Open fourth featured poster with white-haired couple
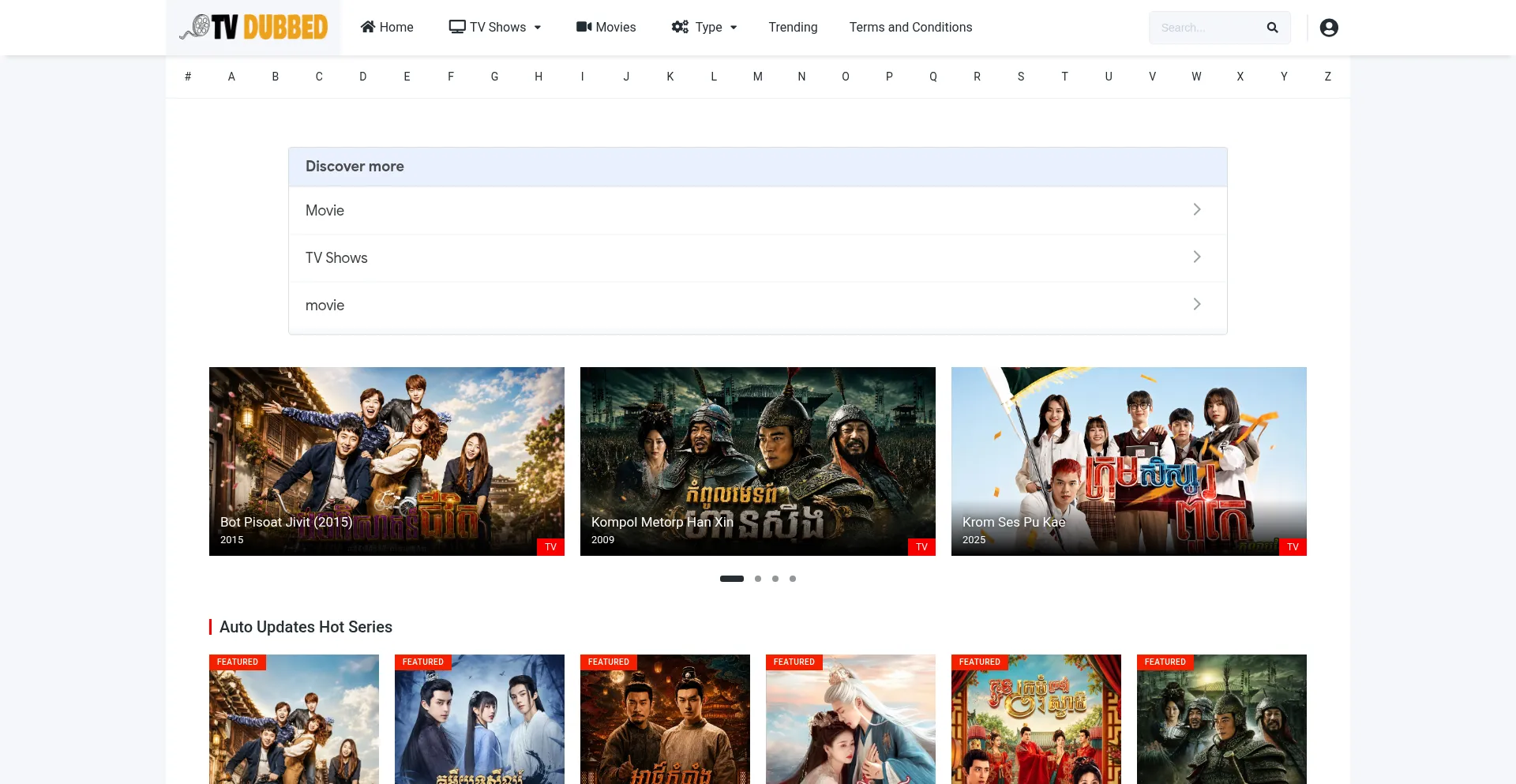This screenshot has width=1516, height=784. pyautogui.click(x=850, y=719)
